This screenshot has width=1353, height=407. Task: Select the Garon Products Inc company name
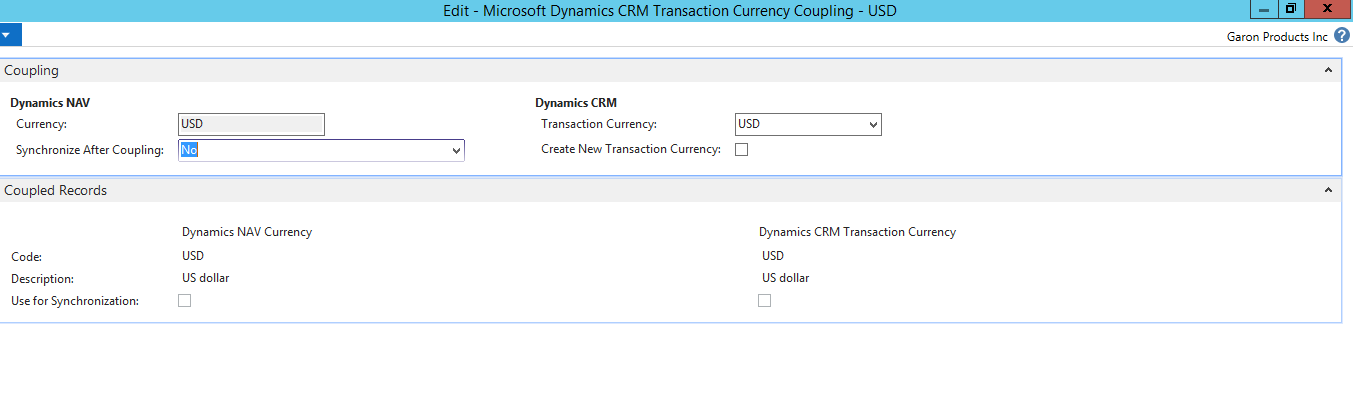pyautogui.click(x=1277, y=37)
